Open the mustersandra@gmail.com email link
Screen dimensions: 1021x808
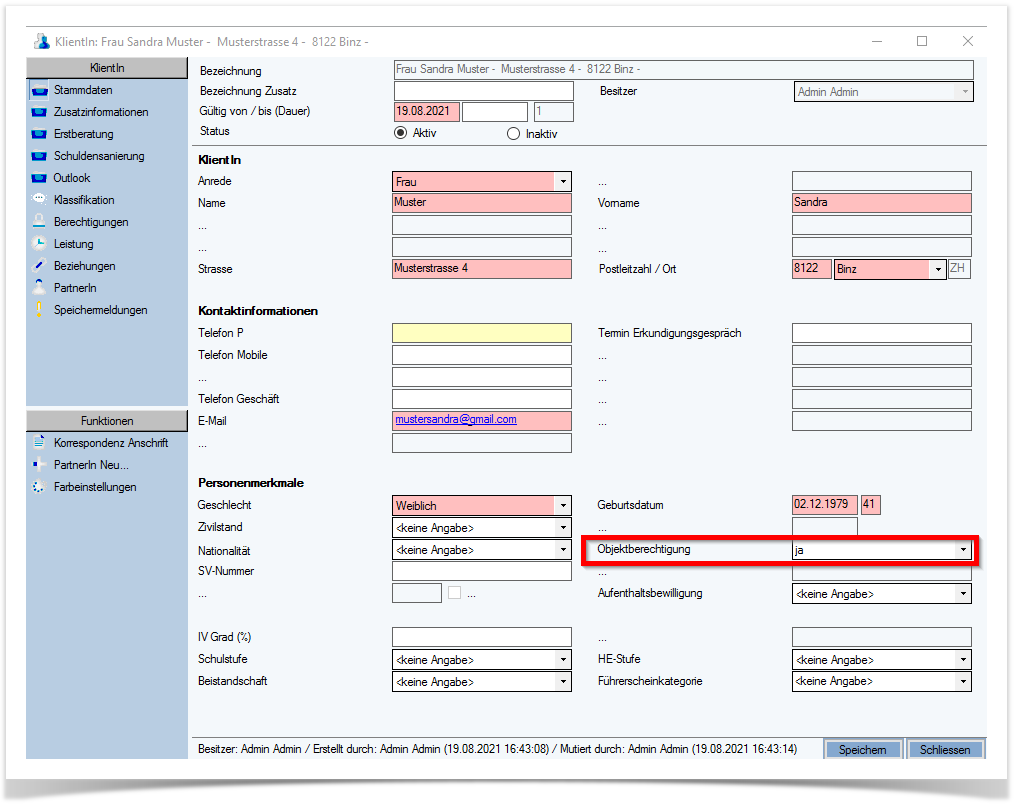pos(456,419)
